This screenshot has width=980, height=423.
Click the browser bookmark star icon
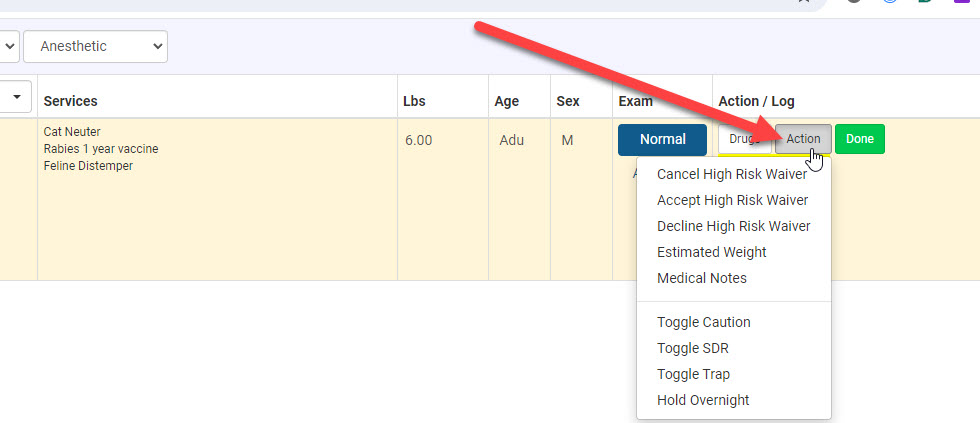[x=803, y=2]
